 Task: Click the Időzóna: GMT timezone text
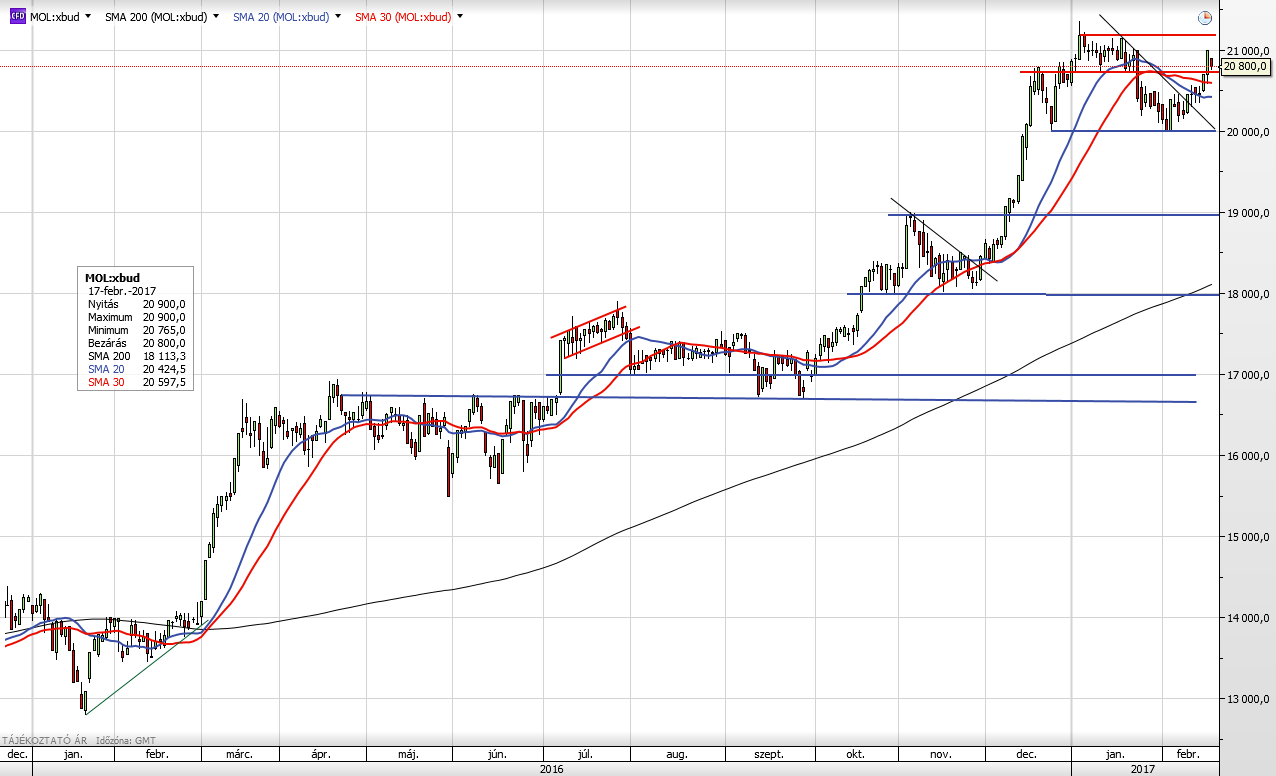click(x=126, y=740)
